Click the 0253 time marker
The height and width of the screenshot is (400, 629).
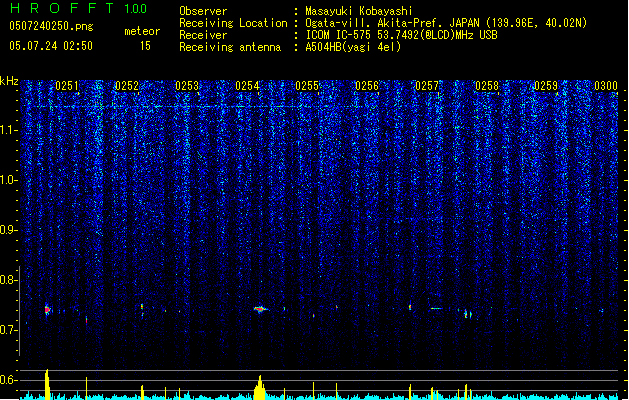(187, 86)
